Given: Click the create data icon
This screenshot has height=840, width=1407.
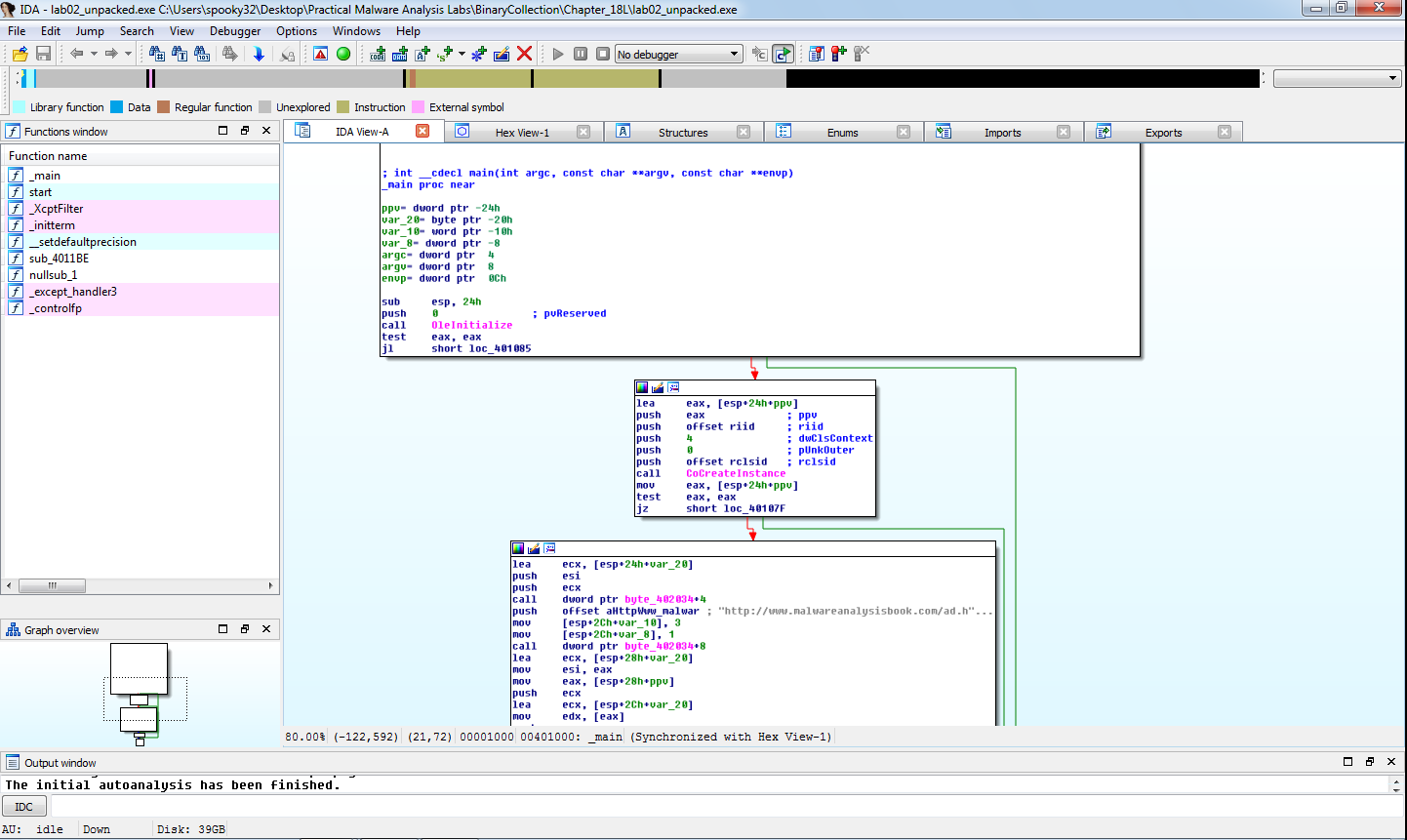Looking at the screenshot, I should pyautogui.click(x=400, y=54).
